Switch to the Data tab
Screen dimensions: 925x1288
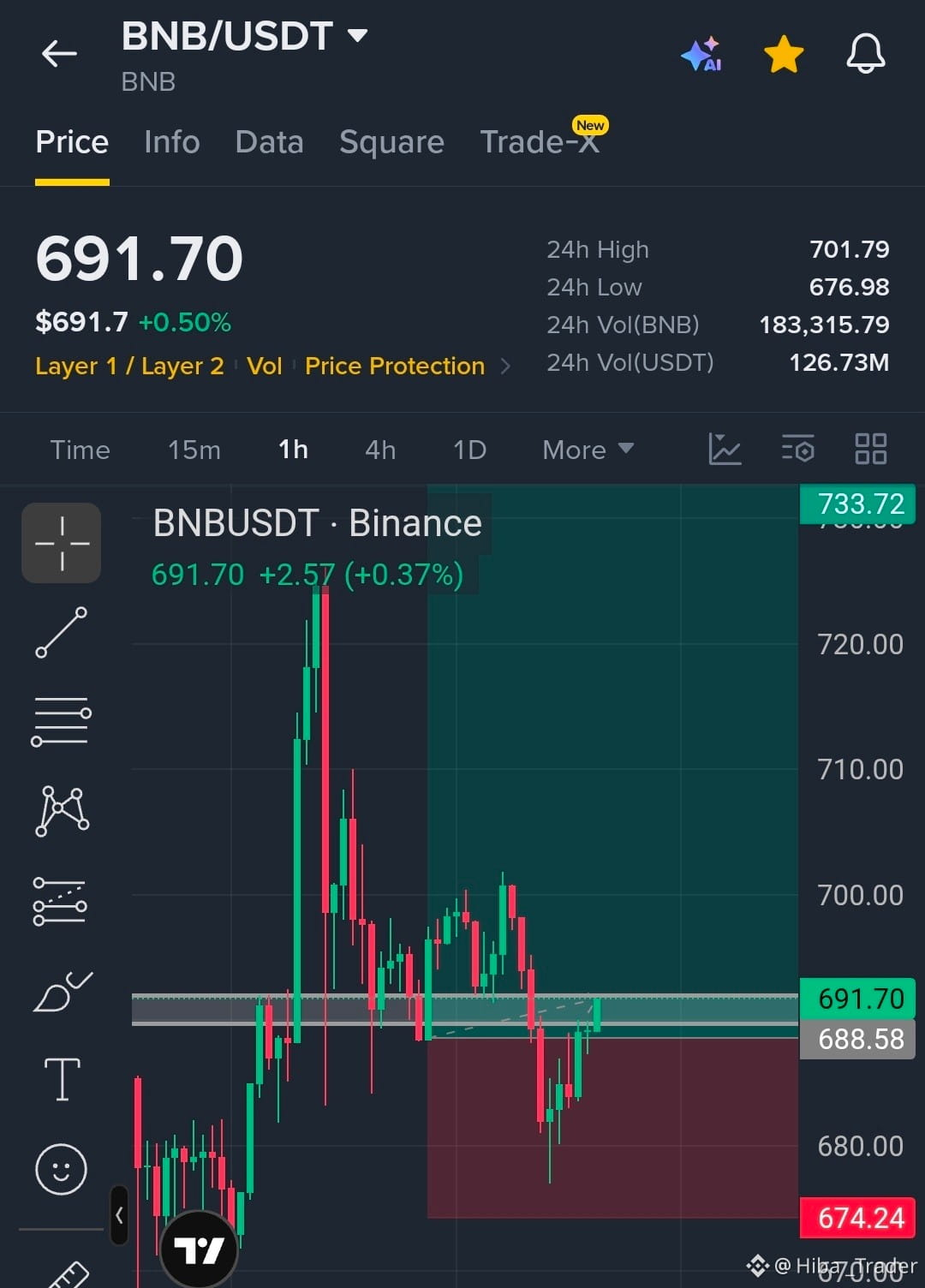[269, 142]
